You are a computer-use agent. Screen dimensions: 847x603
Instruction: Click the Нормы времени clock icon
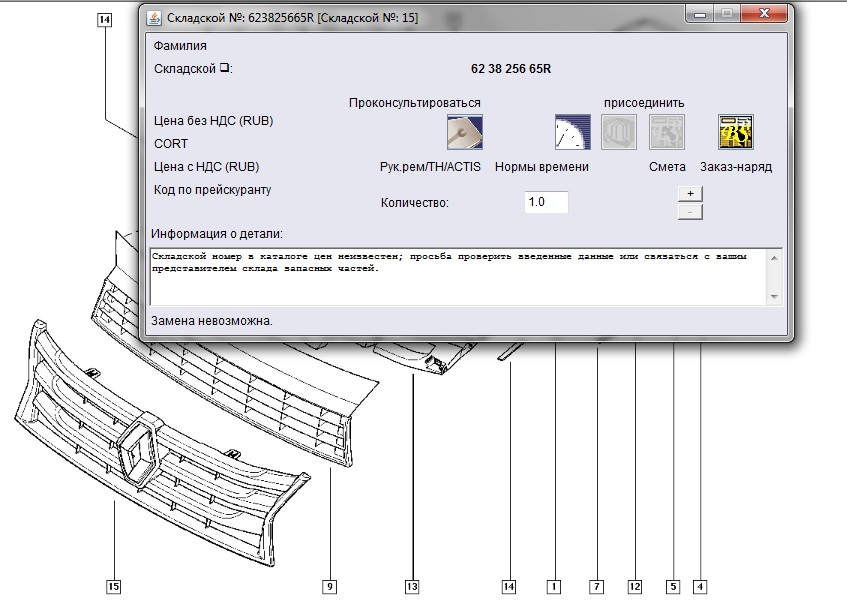coord(573,132)
